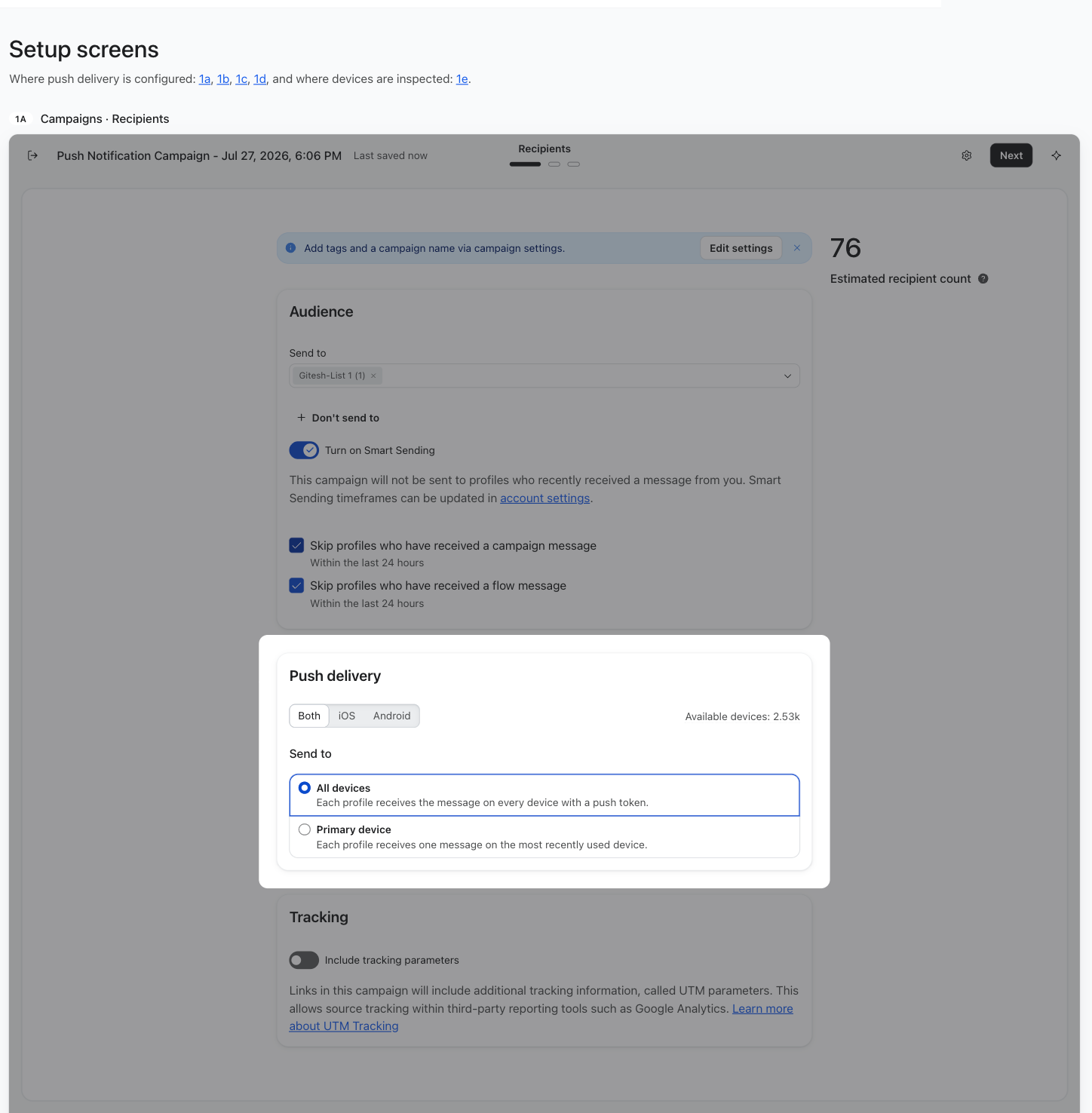Select the Primary device radio option
The image size is (1092, 1113).
[305, 829]
